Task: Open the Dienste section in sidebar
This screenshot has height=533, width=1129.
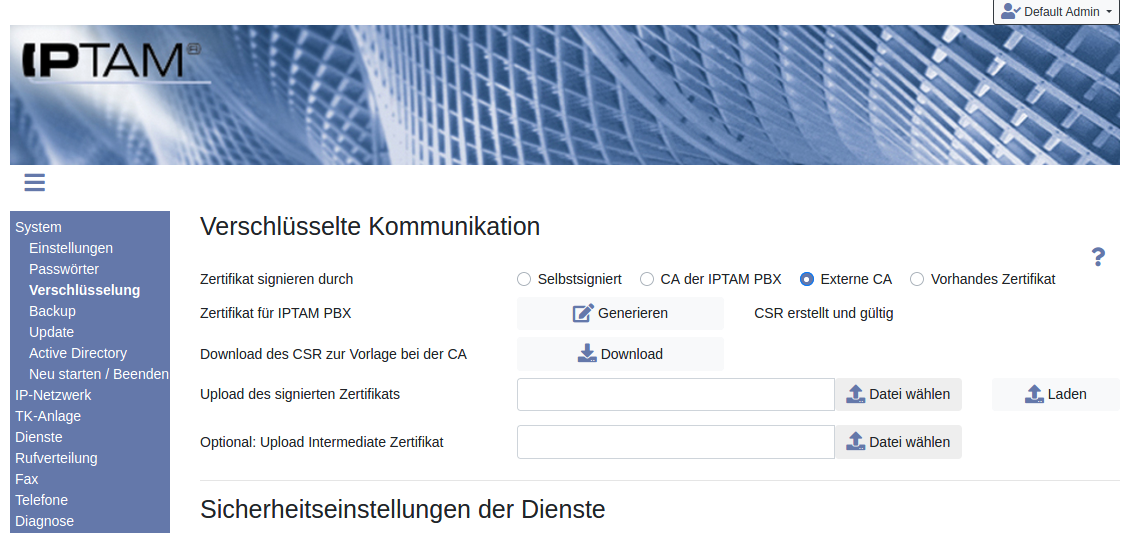Action: (39, 437)
